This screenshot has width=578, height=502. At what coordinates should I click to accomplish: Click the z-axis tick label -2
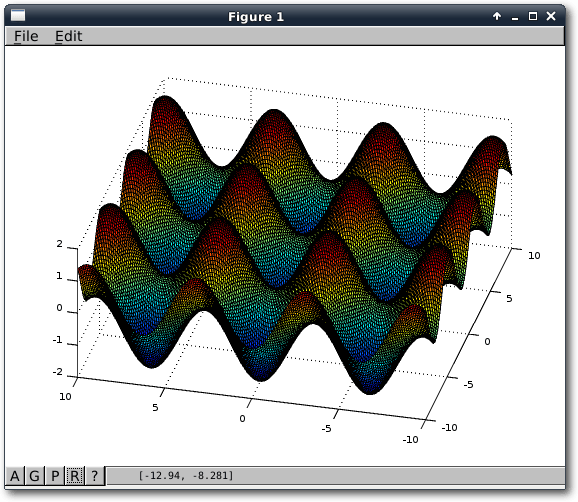point(58,372)
